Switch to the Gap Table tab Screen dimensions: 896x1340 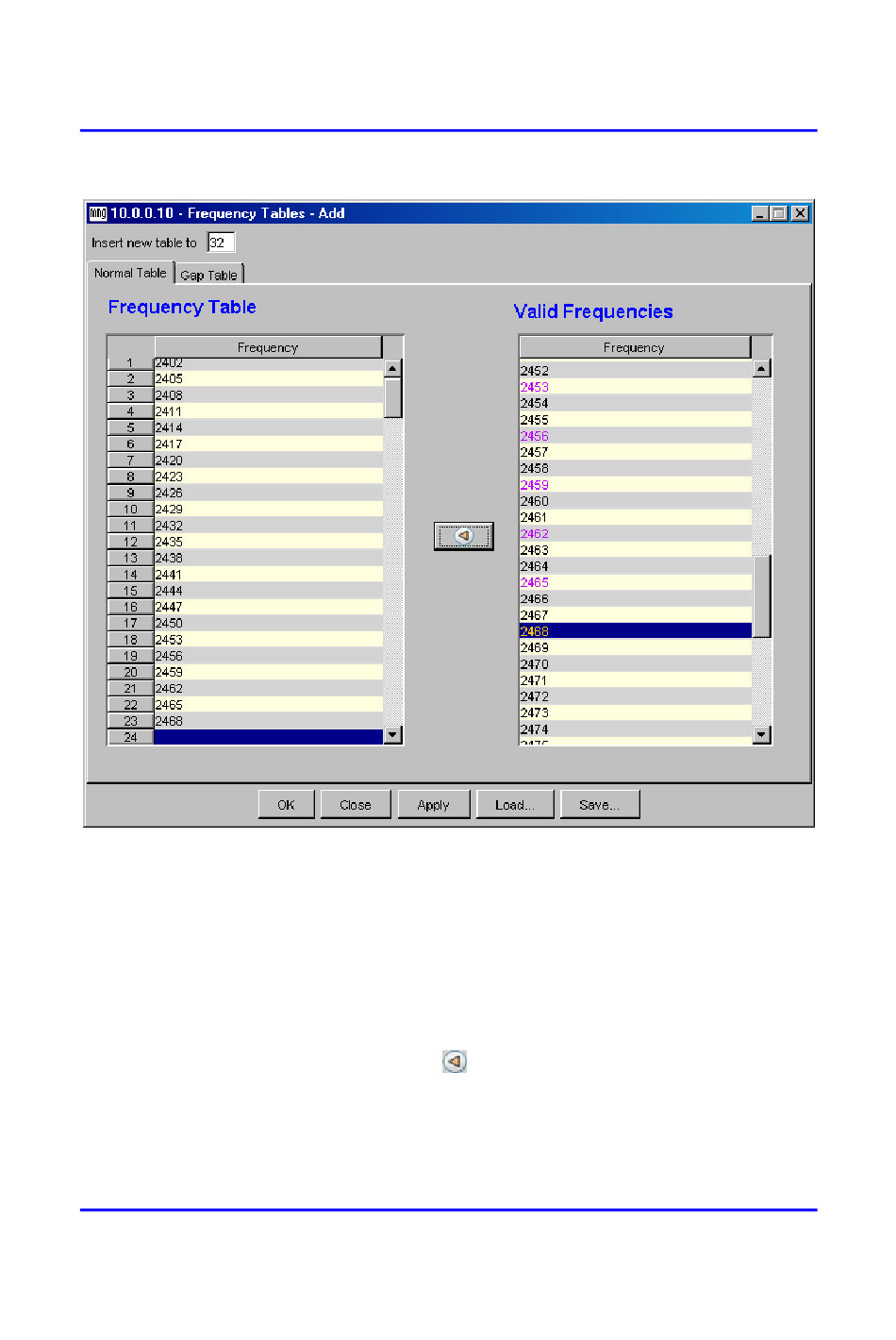coord(209,276)
